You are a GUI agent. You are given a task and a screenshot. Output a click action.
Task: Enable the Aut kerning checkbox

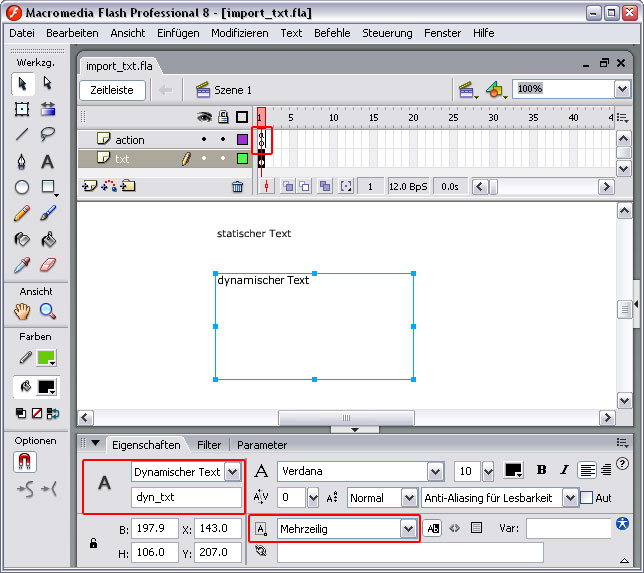click(586, 498)
